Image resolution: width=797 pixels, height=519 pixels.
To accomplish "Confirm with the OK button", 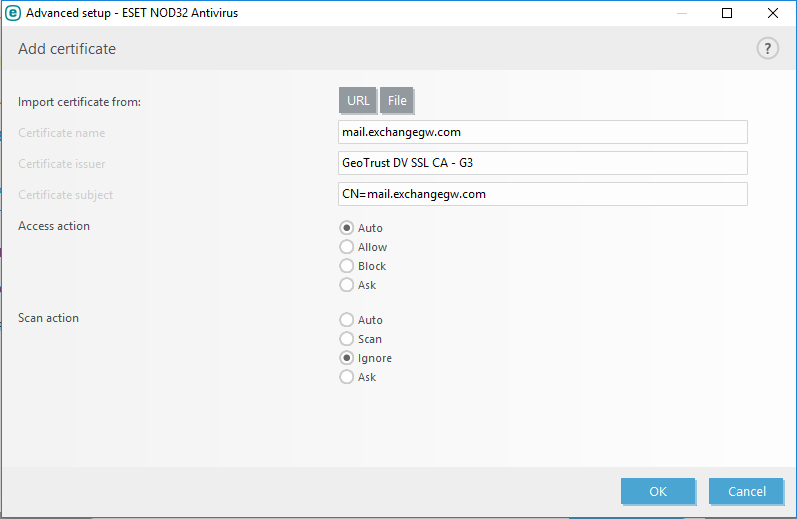I will tap(658, 491).
